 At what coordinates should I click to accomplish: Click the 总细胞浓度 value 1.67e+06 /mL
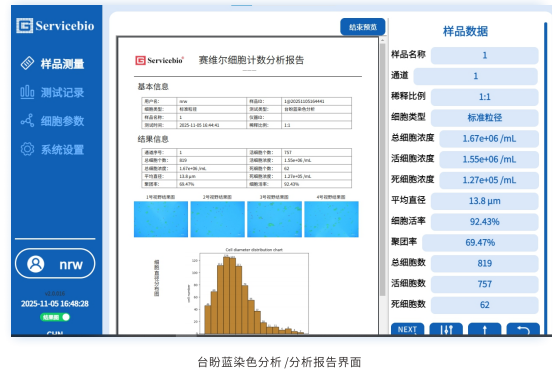[x=489, y=138]
